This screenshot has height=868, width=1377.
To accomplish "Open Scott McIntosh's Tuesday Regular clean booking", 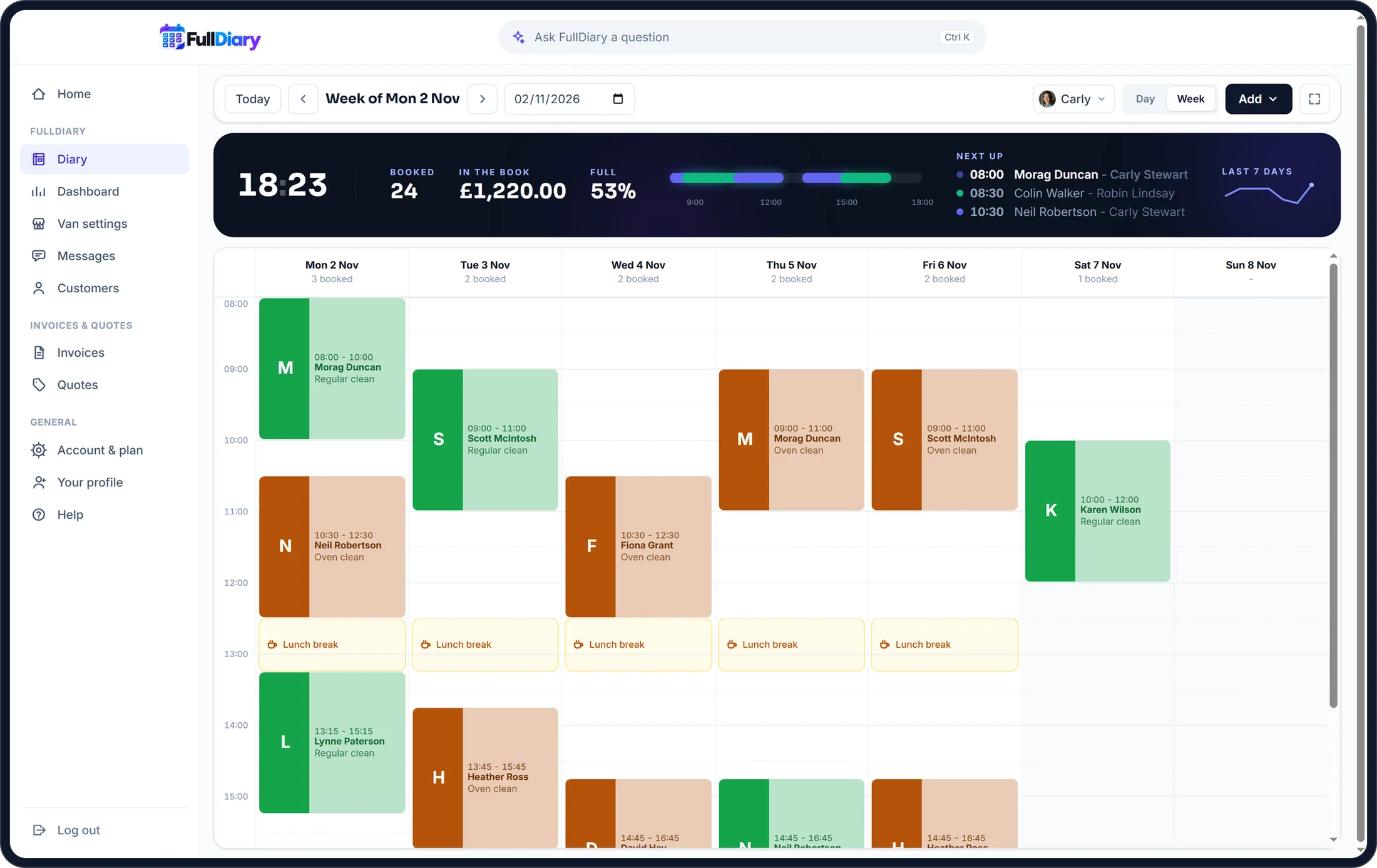I will [x=485, y=439].
